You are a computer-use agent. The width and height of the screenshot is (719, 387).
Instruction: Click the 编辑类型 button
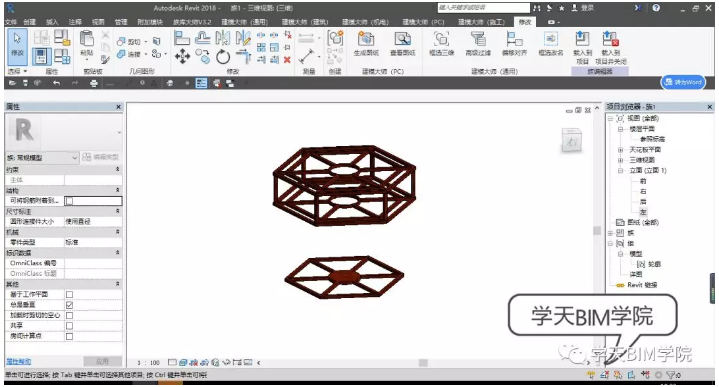(x=100, y=157)
